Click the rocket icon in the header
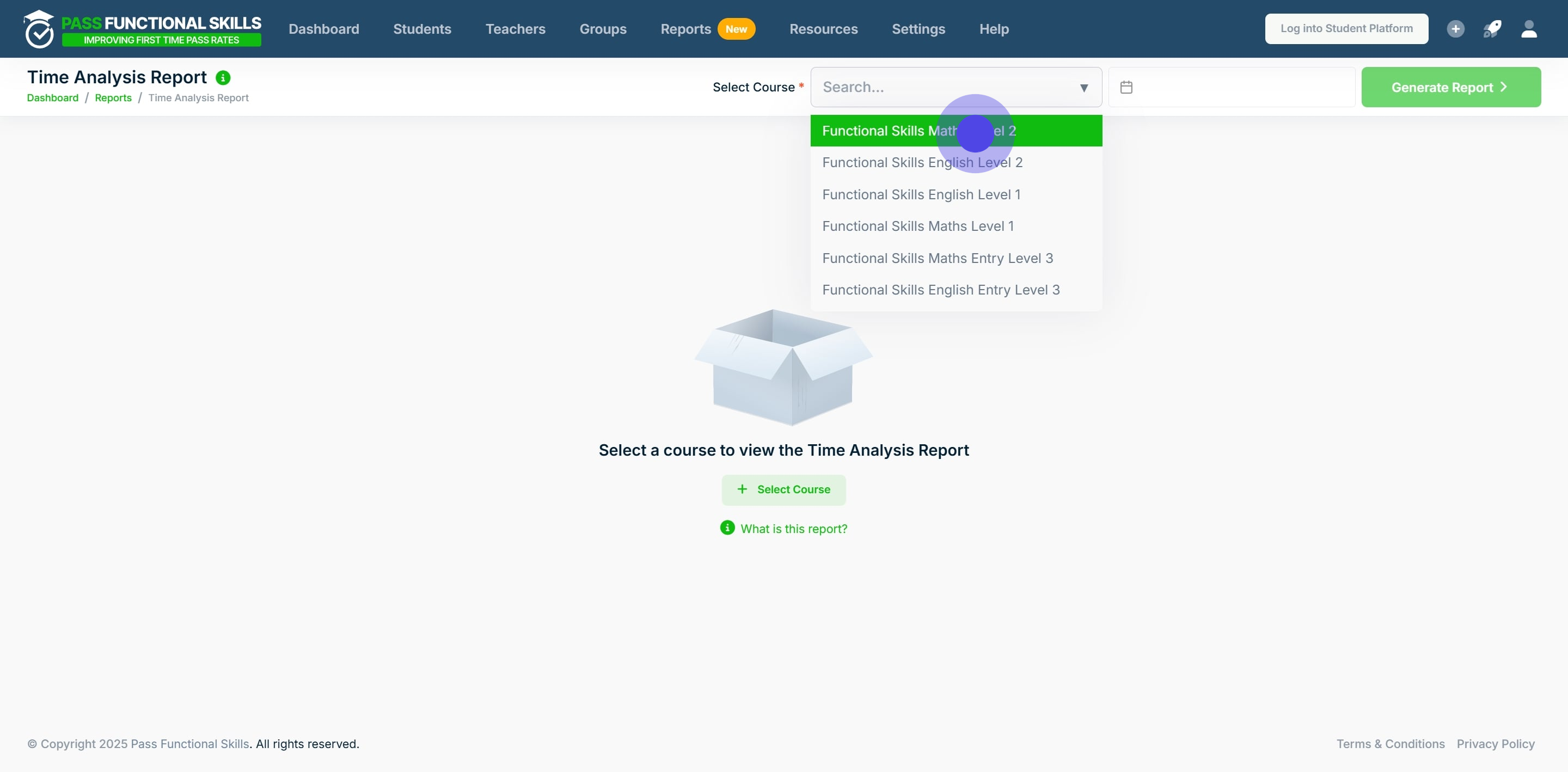1568x772 pixels. (x=1492, y=29)
